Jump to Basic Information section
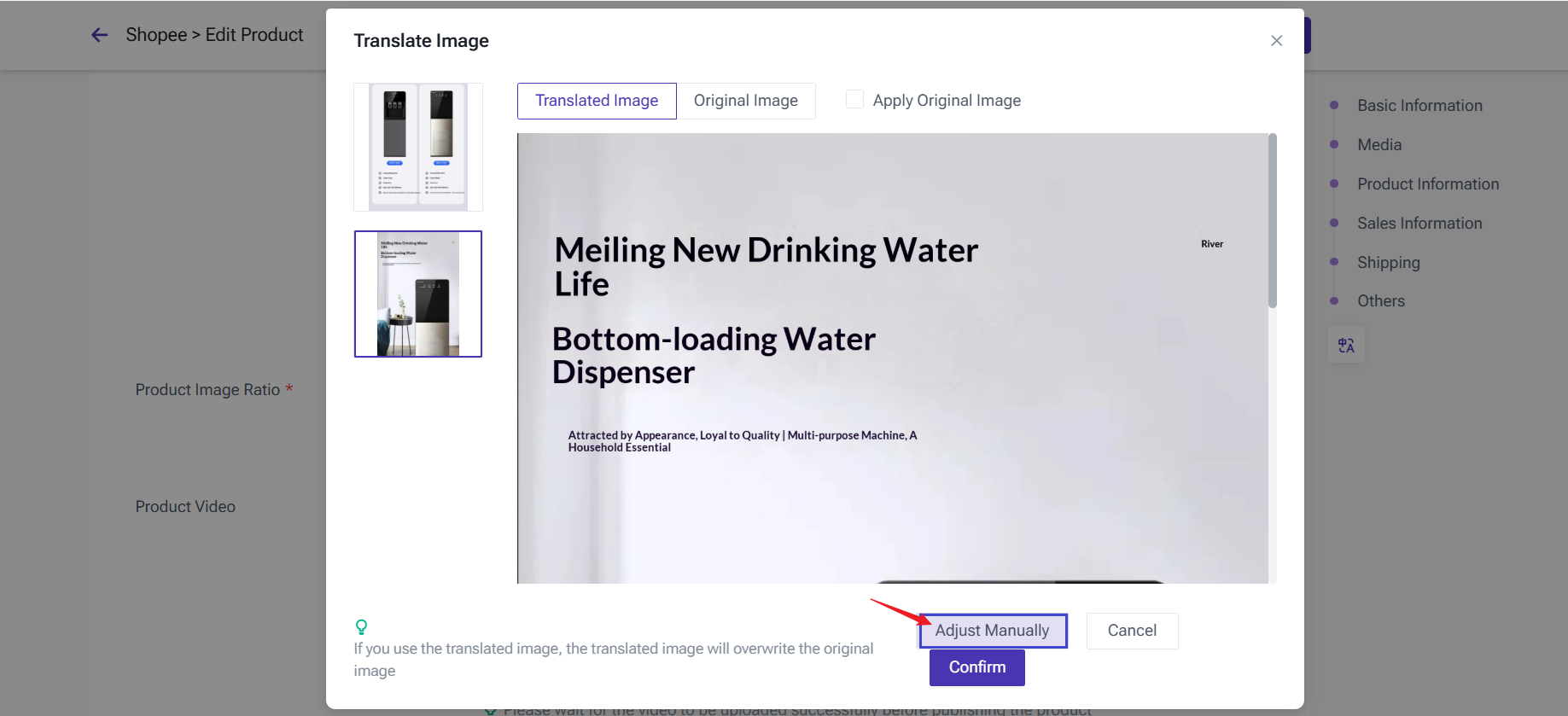This screenshot has width=1568, height=716. [x=1419, y=106]
